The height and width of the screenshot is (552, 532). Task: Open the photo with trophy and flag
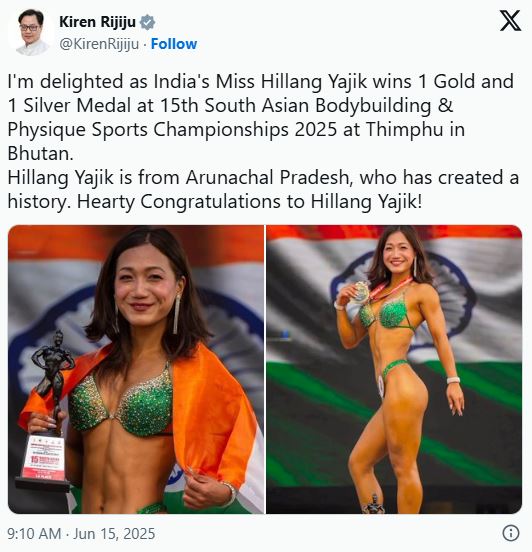[x=136, y=369]
